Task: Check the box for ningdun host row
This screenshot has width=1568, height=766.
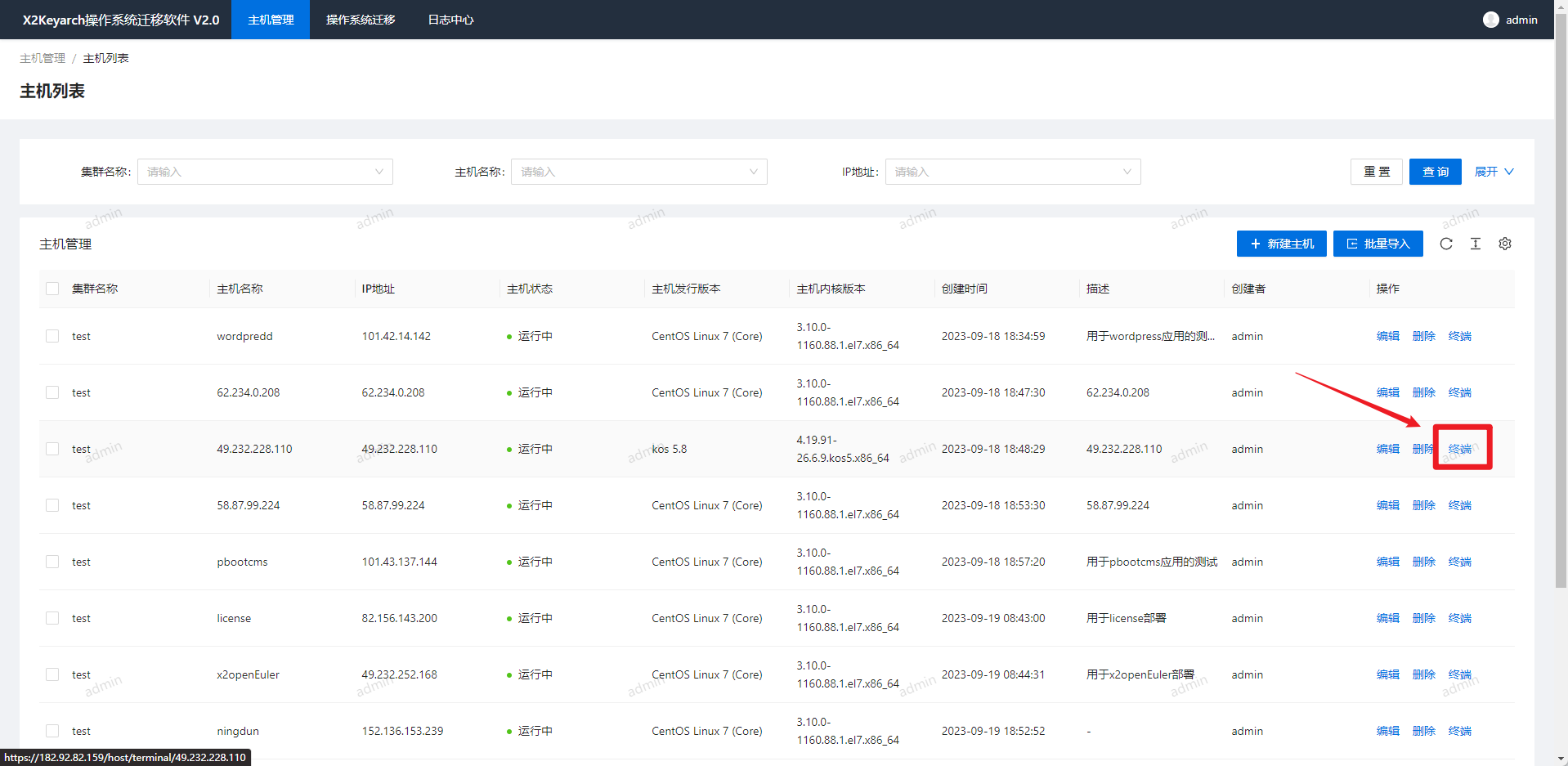Action: pos(52,731)
